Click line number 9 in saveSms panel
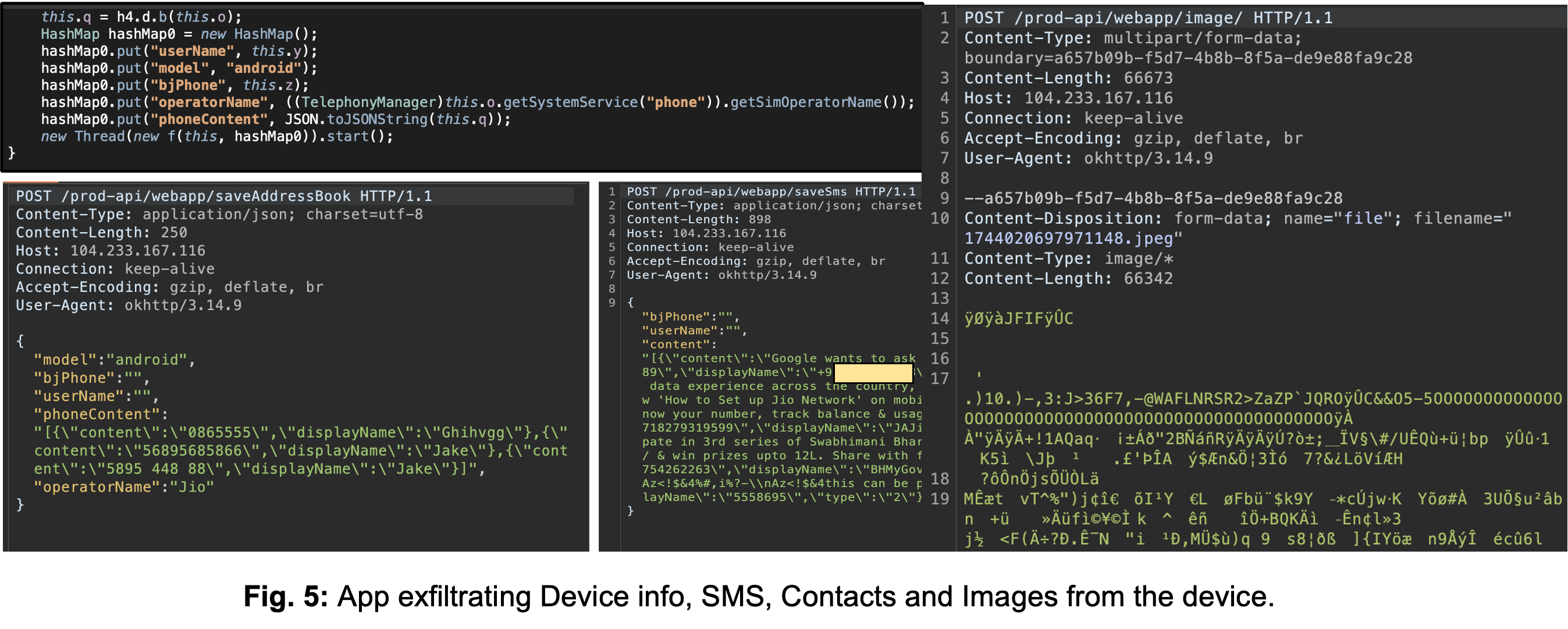This screenshot has height=629, width=1568. (611, 303)
